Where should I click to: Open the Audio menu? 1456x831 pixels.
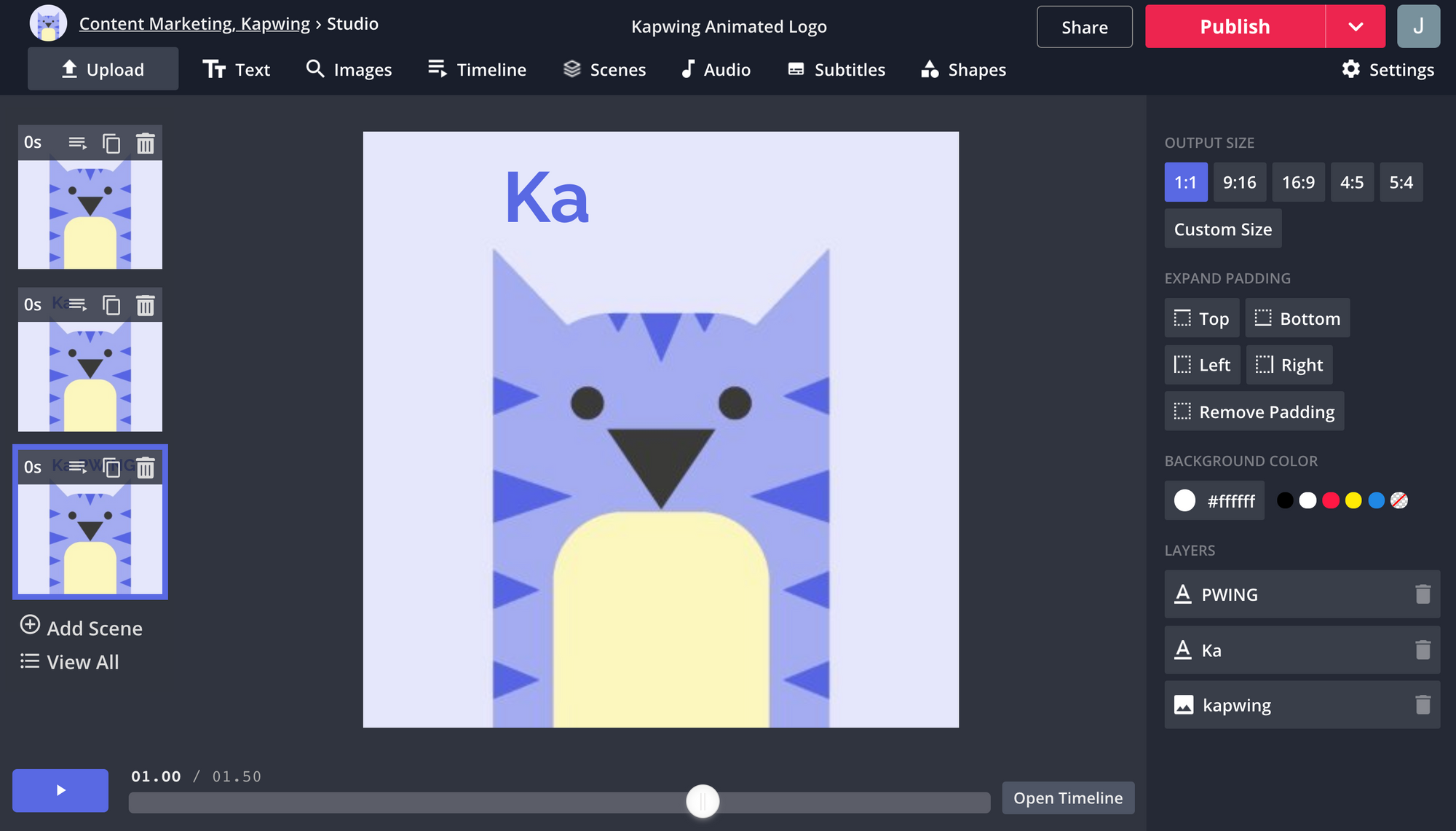pyautogui.click(x=716, y=70)
